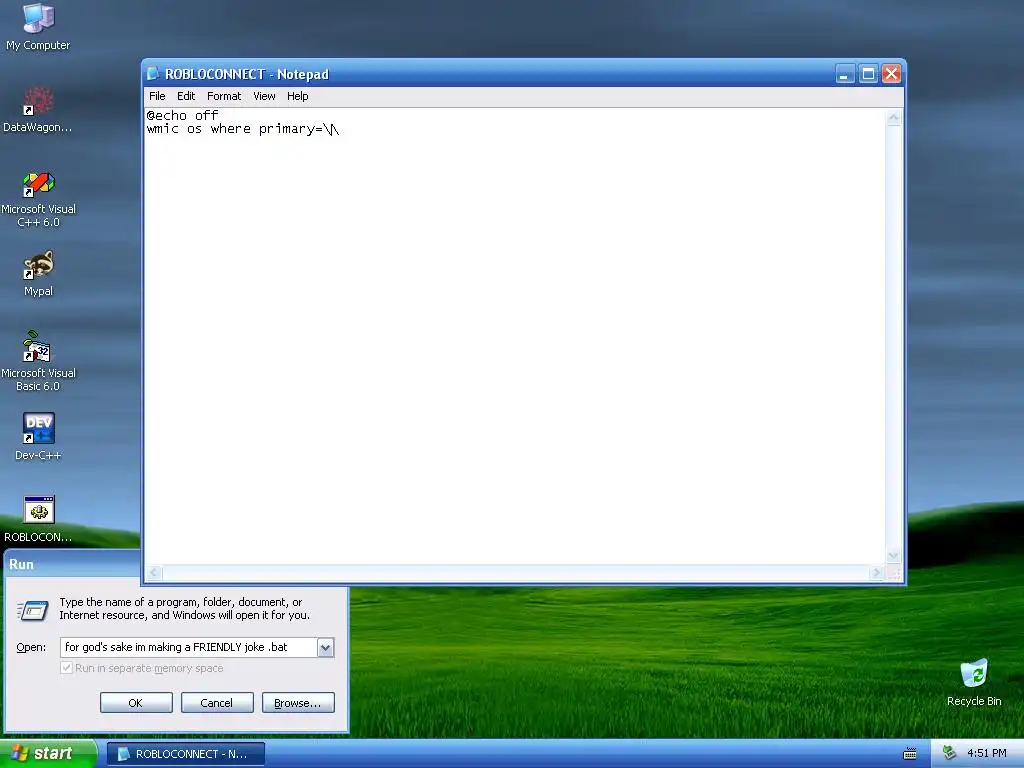Minimize the Notepad window
Screen dimensions: 1024x768
coord(845,74)
